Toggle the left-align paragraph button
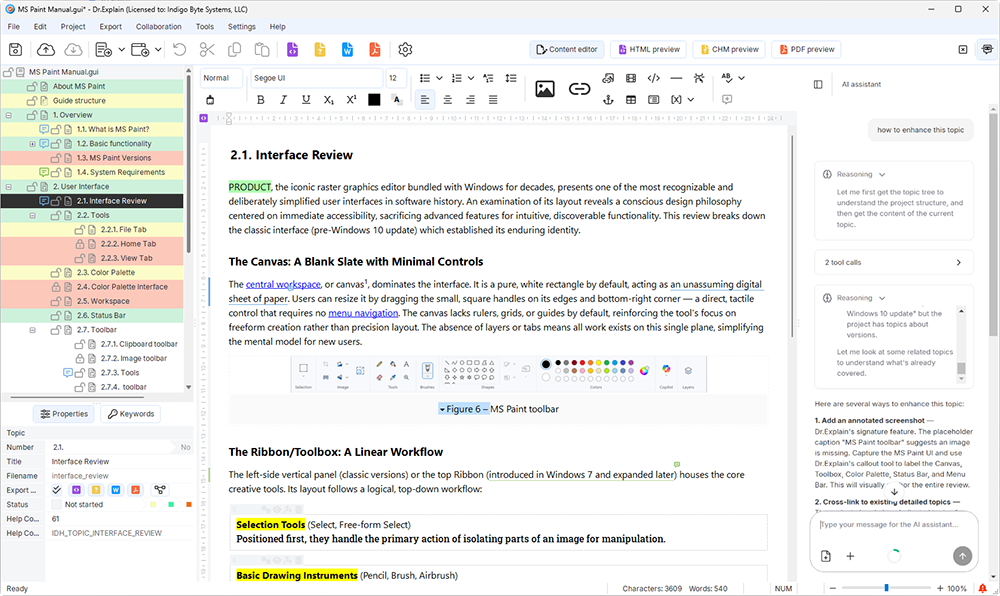The image size is (1000, 596). coord(424,99)
